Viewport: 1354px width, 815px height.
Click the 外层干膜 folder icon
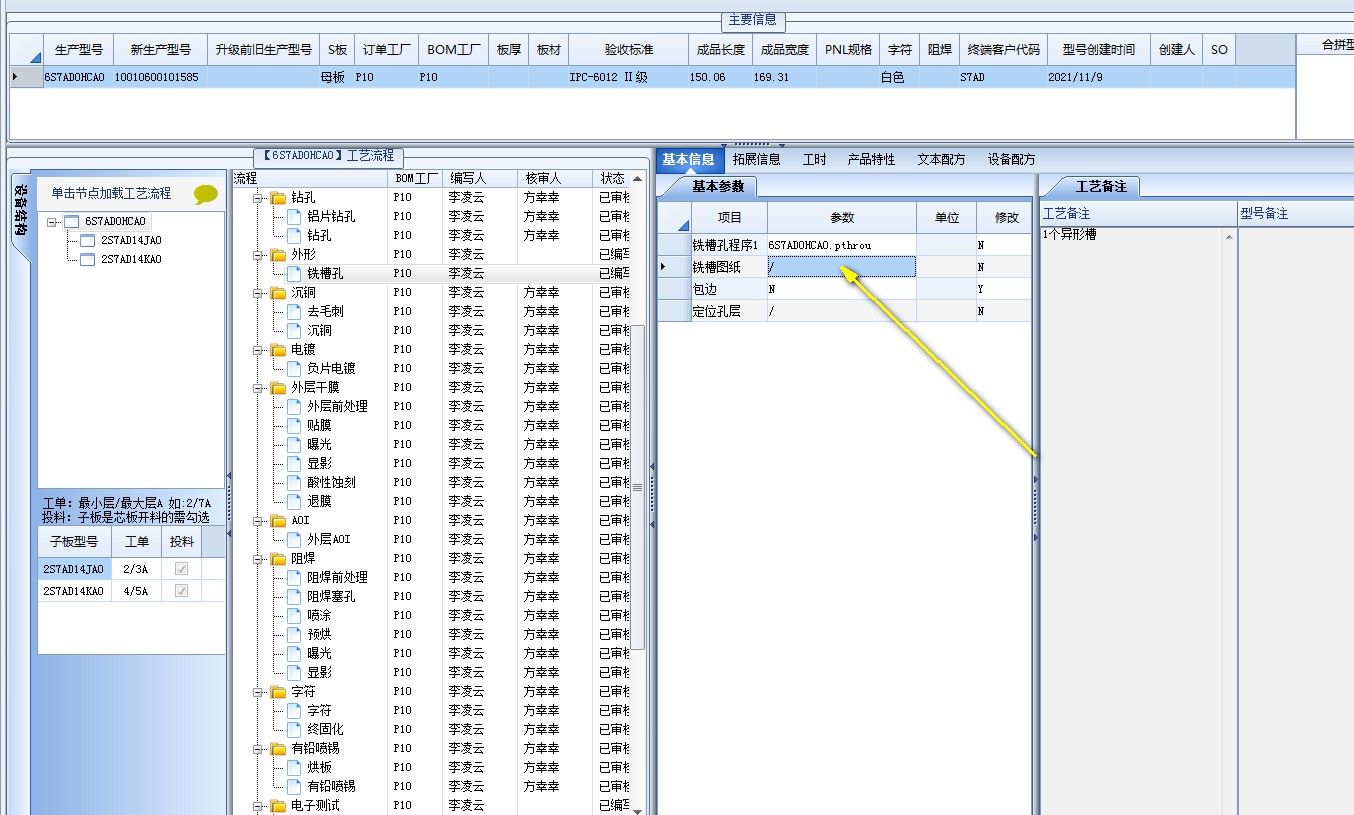[278, 388]
